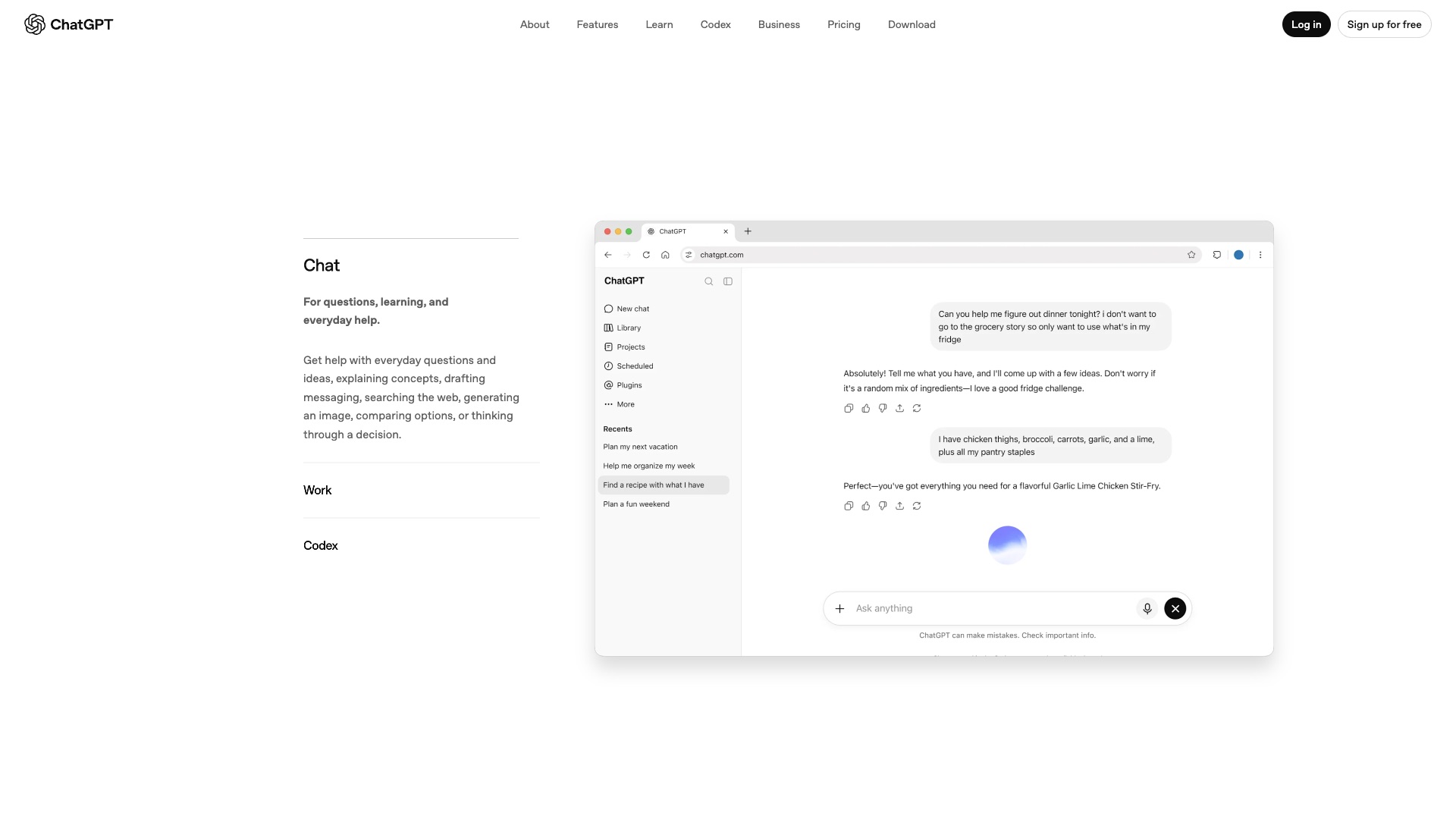1456x819 pixels.
Task: Open recent chat 'Help me organize my week'
Action: (x=648, y=466)
